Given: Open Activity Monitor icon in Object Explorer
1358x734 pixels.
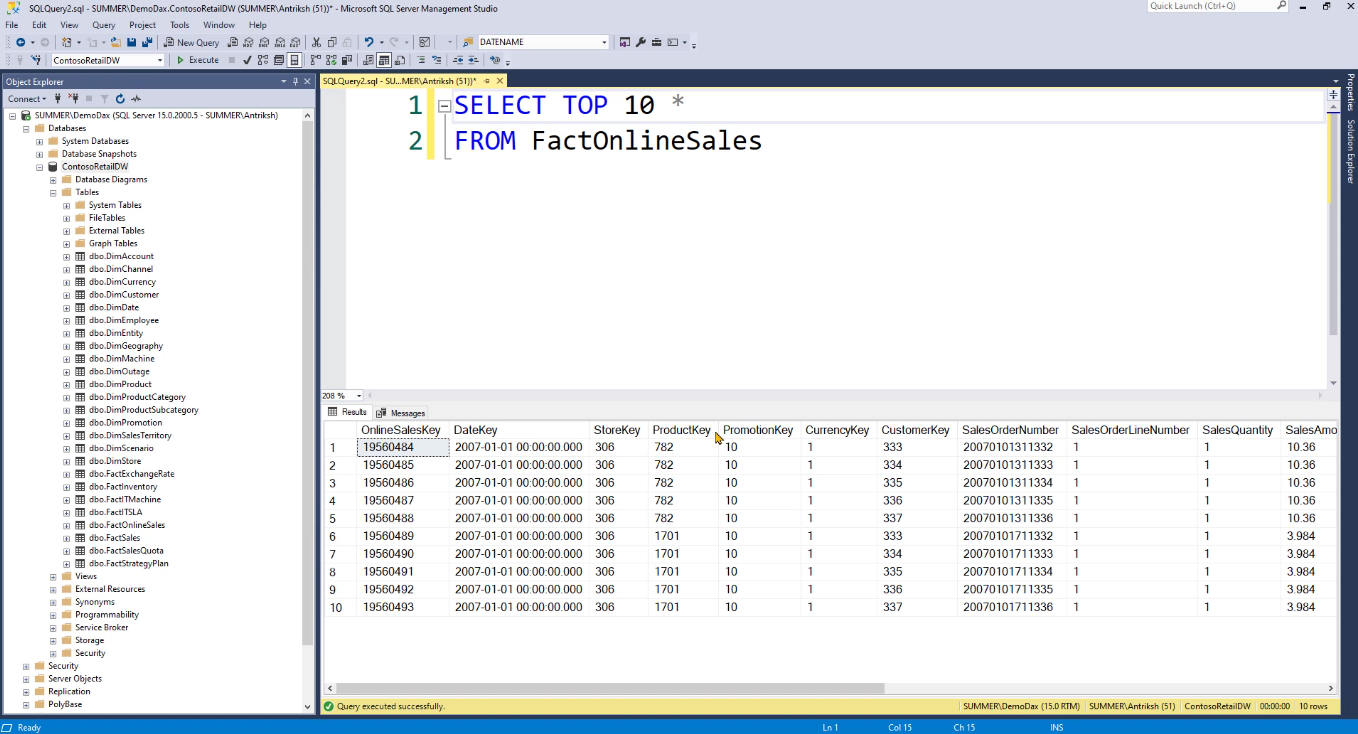Looking at the screenshot, I should click(x=136, y=99).
